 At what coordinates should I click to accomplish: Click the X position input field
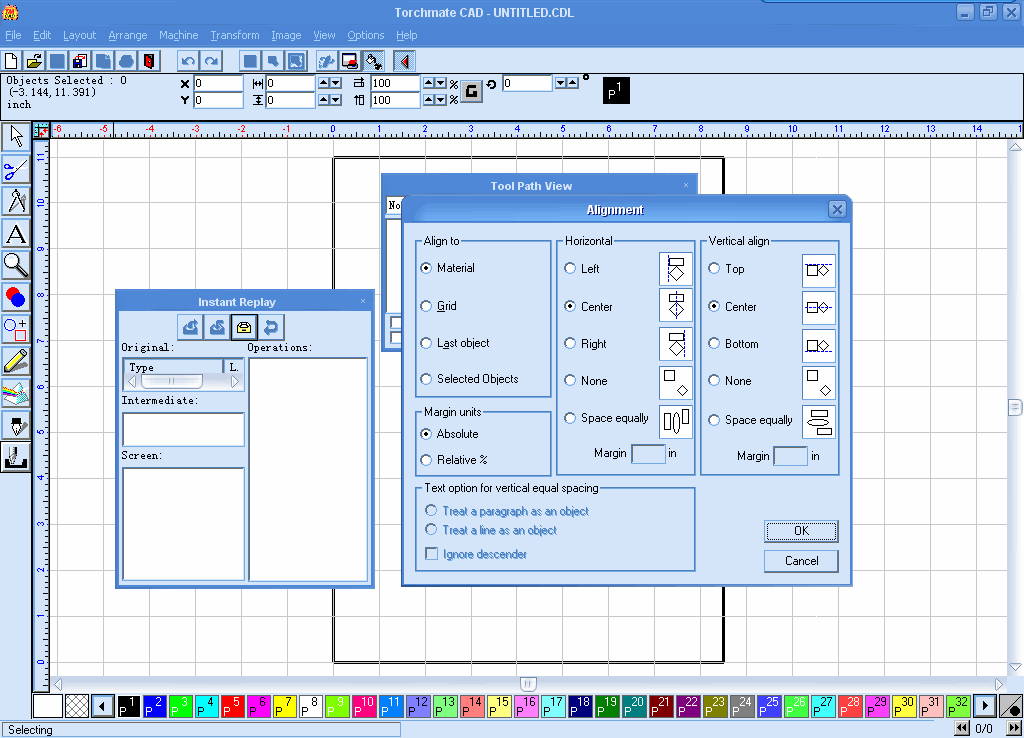click(218, 83)
